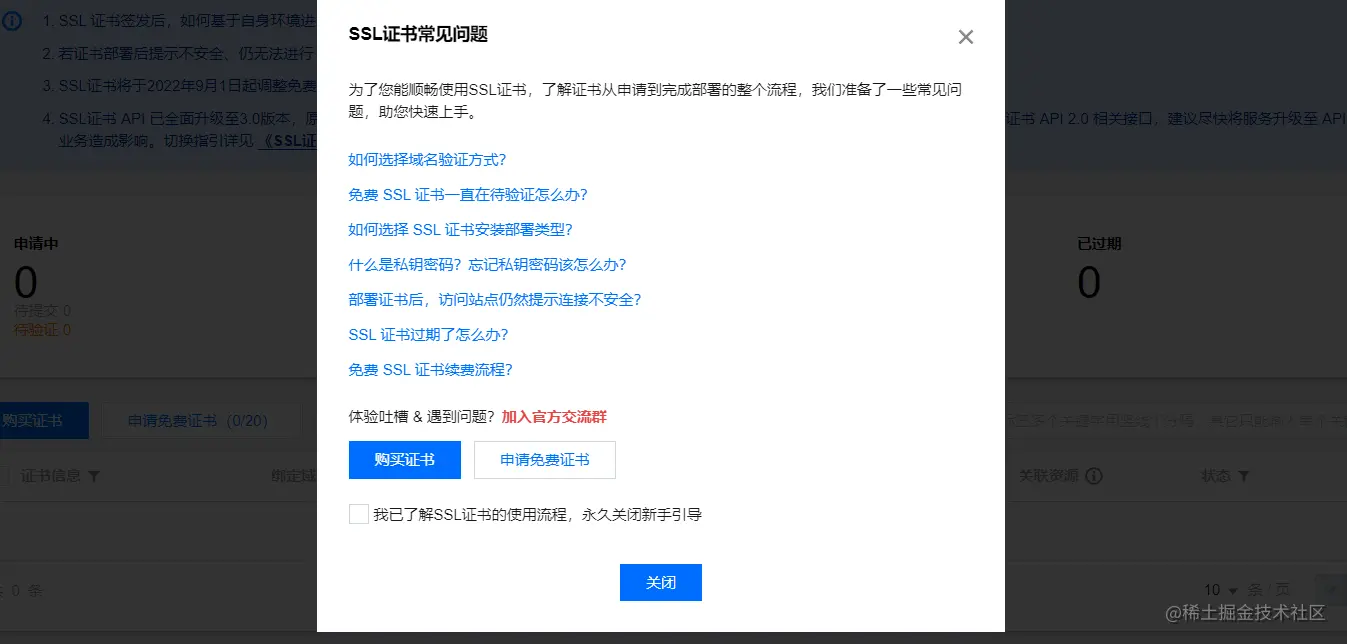The height and width of the screenshot is (644, 1347).
Task: Click the blue 关闭 button
Action: (661, 583)
